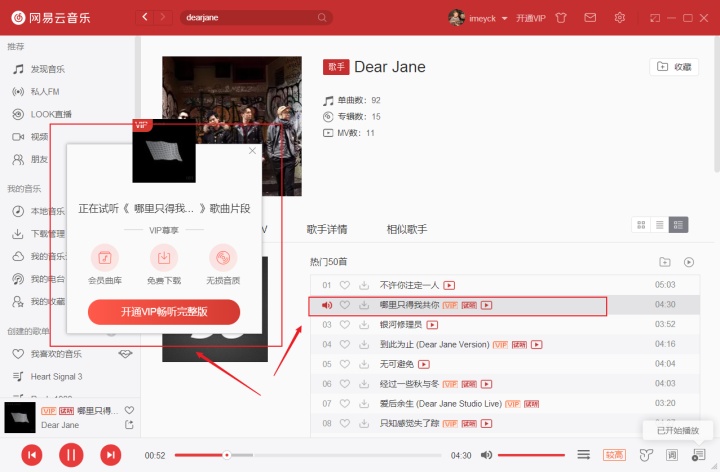
Task: Click the search magnifier icon
Action: (322, 17)
